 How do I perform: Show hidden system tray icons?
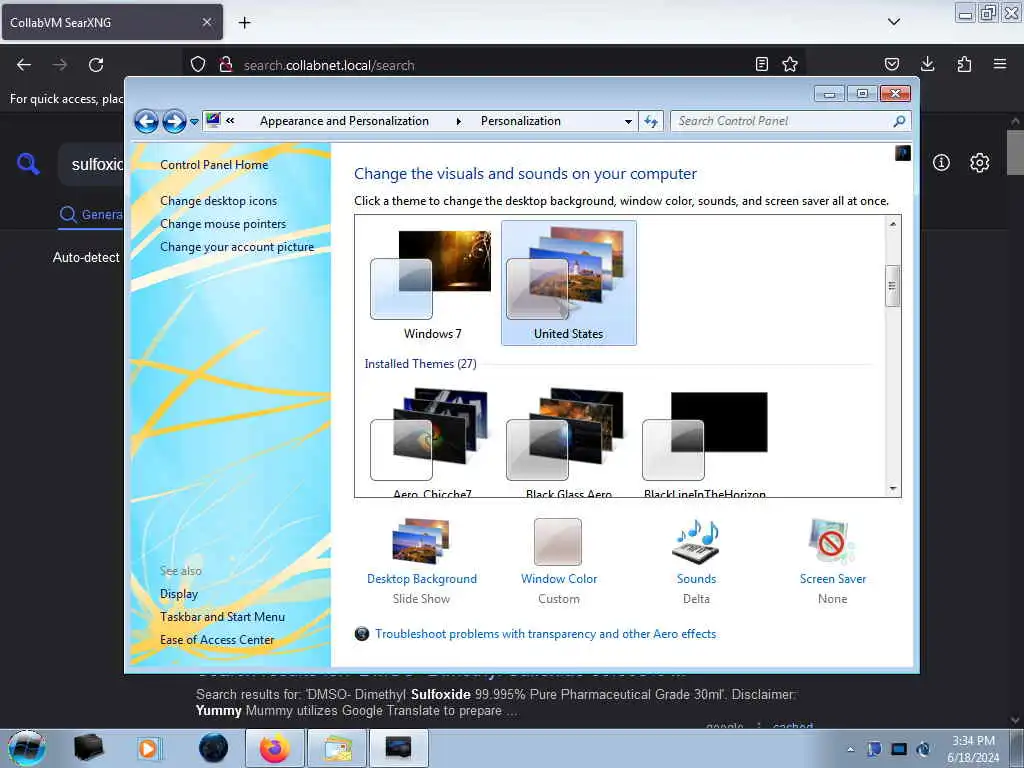coord(850,749)
